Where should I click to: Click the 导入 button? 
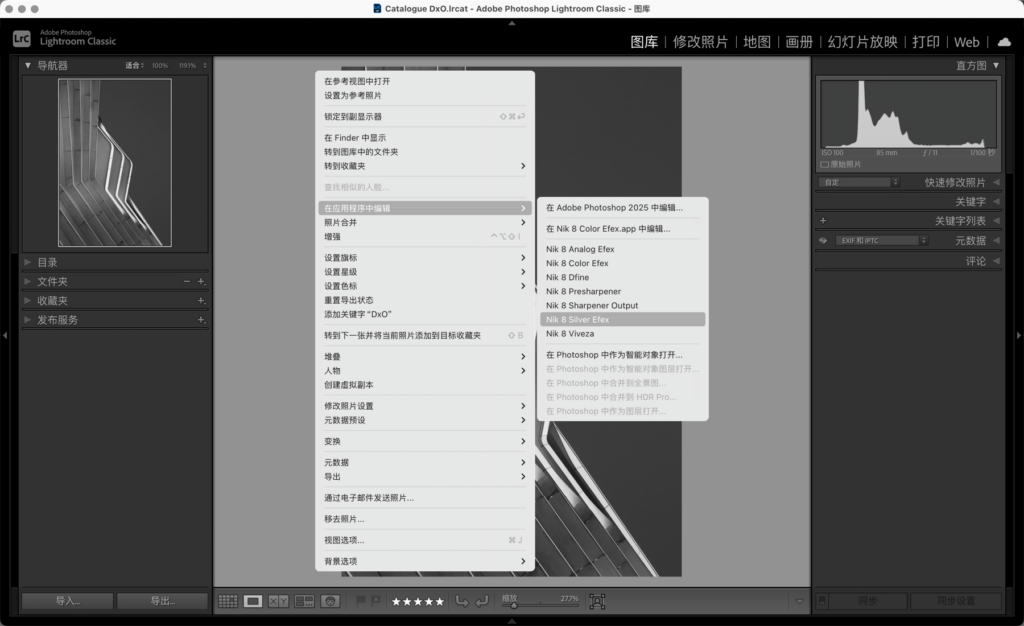tap(67, 601)
